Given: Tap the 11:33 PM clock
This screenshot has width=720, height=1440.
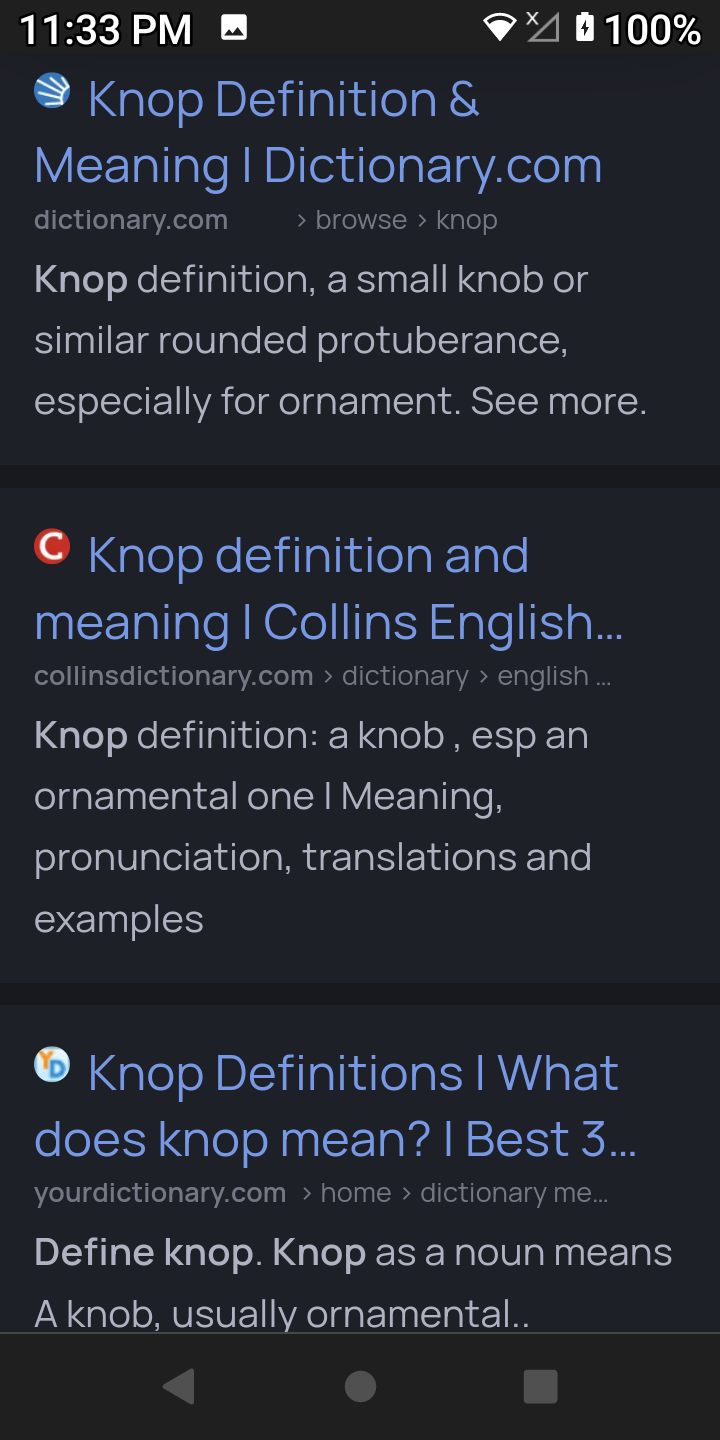Looking at the screenshot, I should (105, 30).
